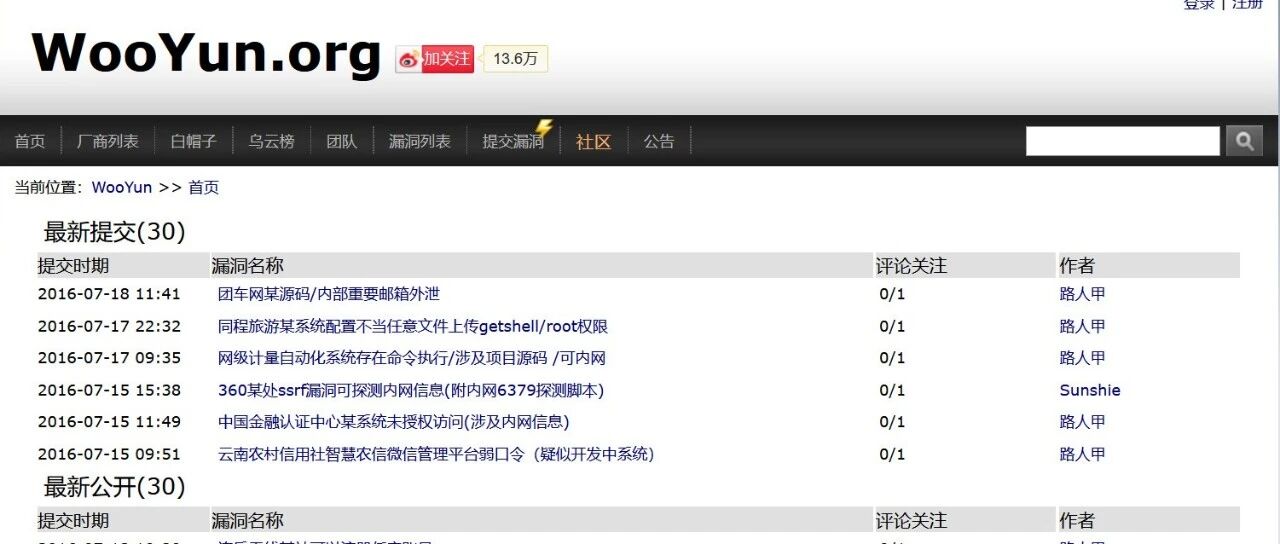The height and width of the screenshot is (544, 1280).
Task: Click the date 2016-07-17 09:35
Action: coord(109,358)
